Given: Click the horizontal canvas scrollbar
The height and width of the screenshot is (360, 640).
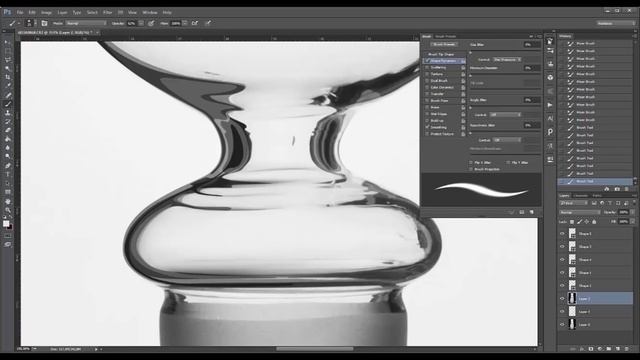Looking at the screenshot, I should [x=314, y=349].
